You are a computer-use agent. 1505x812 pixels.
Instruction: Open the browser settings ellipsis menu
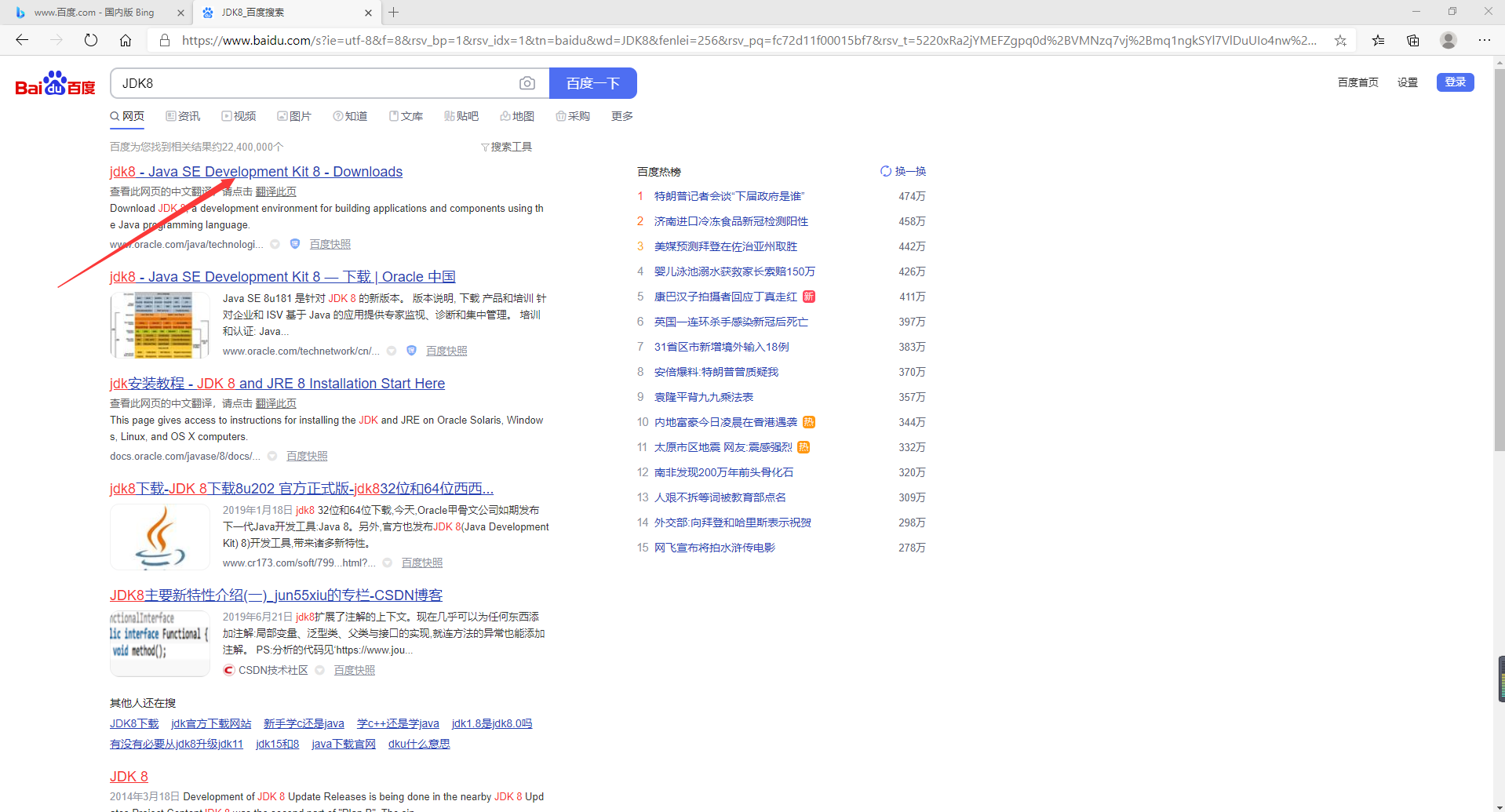click(1485, 40)
